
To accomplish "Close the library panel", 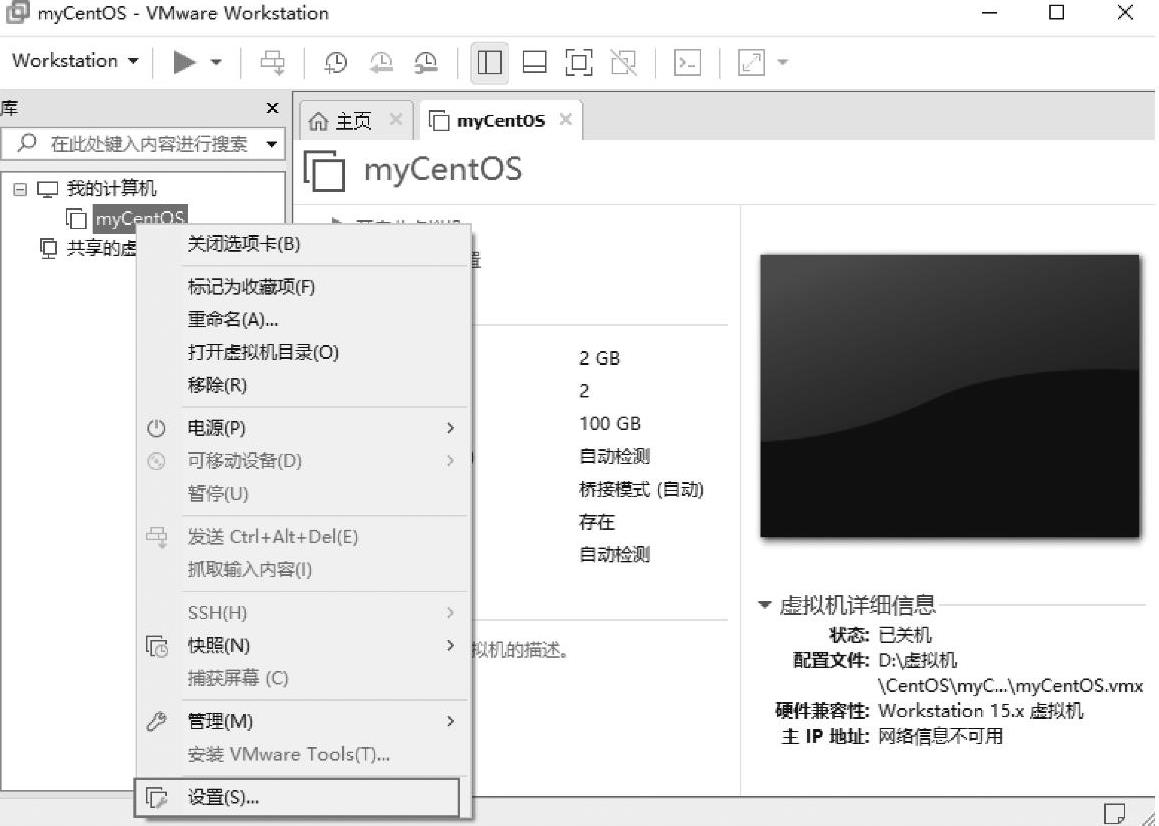I will (x=272, y=108).
